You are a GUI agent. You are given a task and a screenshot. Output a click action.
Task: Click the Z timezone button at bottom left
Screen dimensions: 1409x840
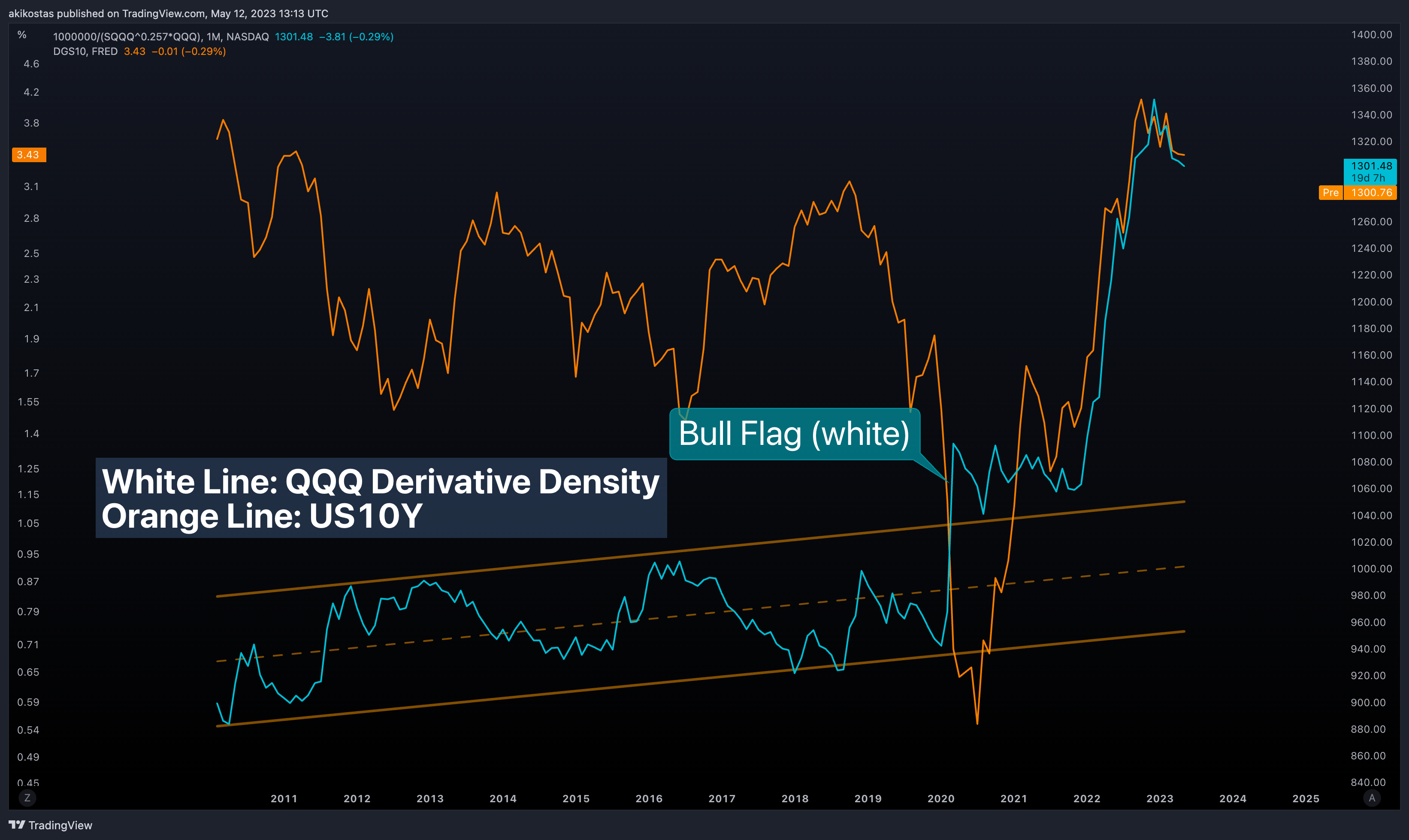tap(27, 798)
